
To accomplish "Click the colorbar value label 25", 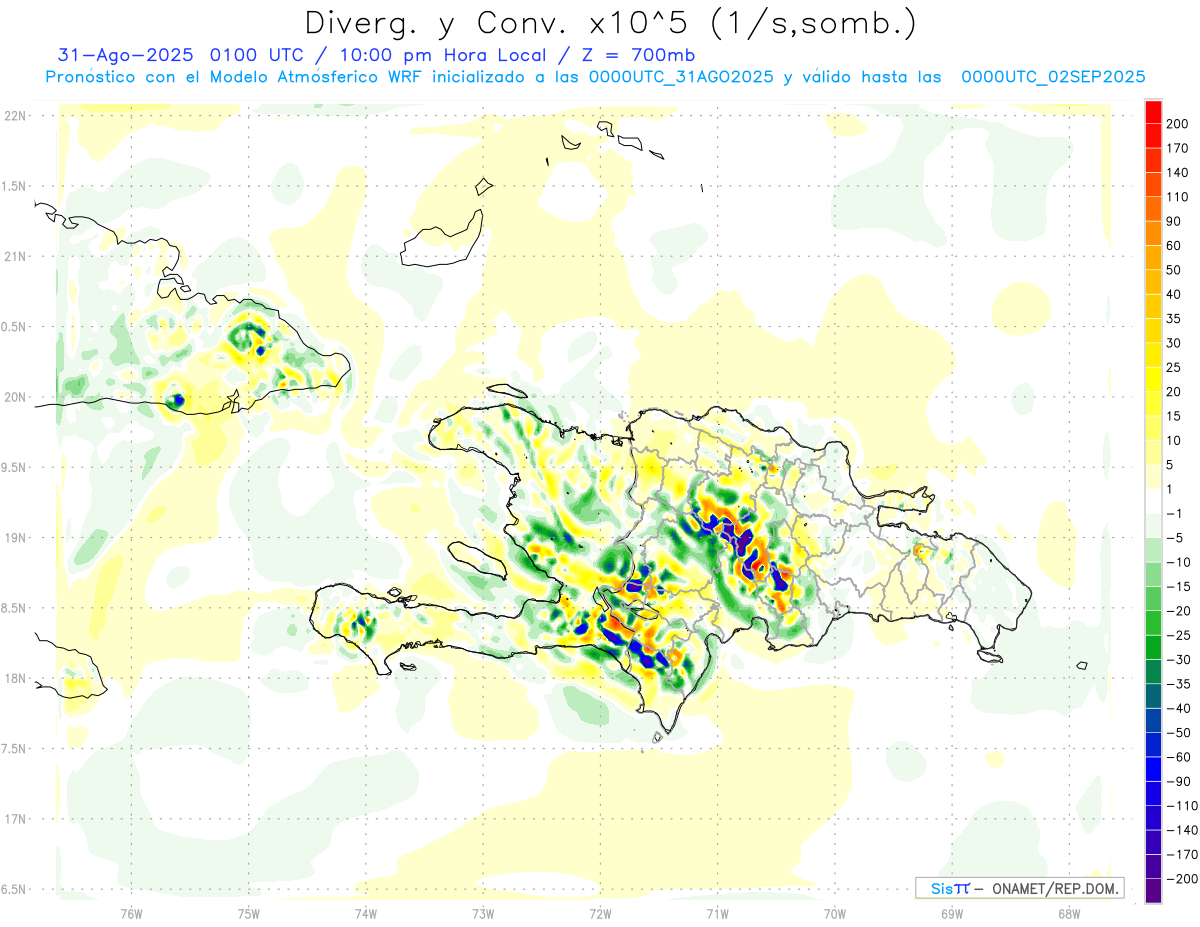I will click(x=1174, y=367).
